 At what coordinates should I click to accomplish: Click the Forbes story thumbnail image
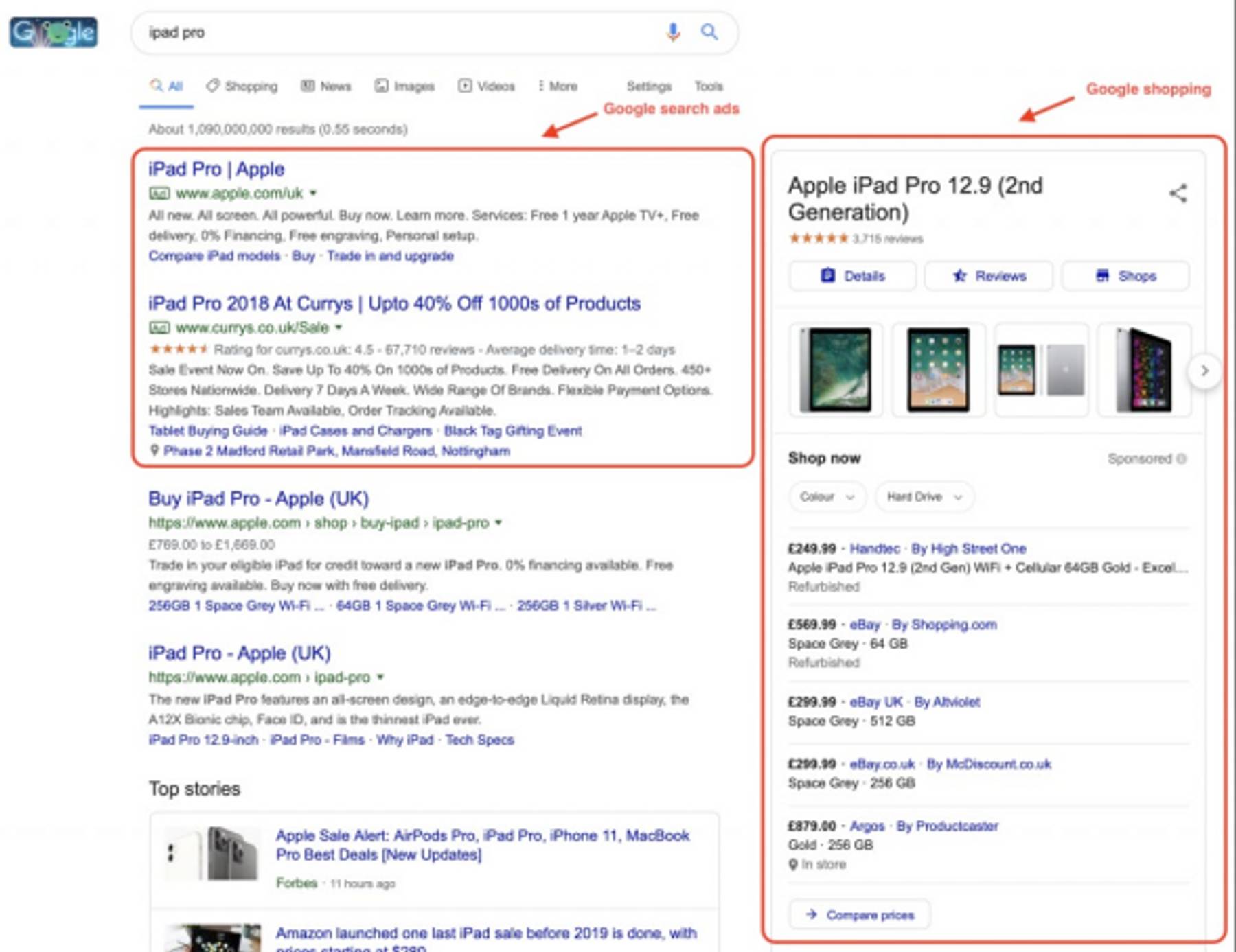[x=211, y=853]
